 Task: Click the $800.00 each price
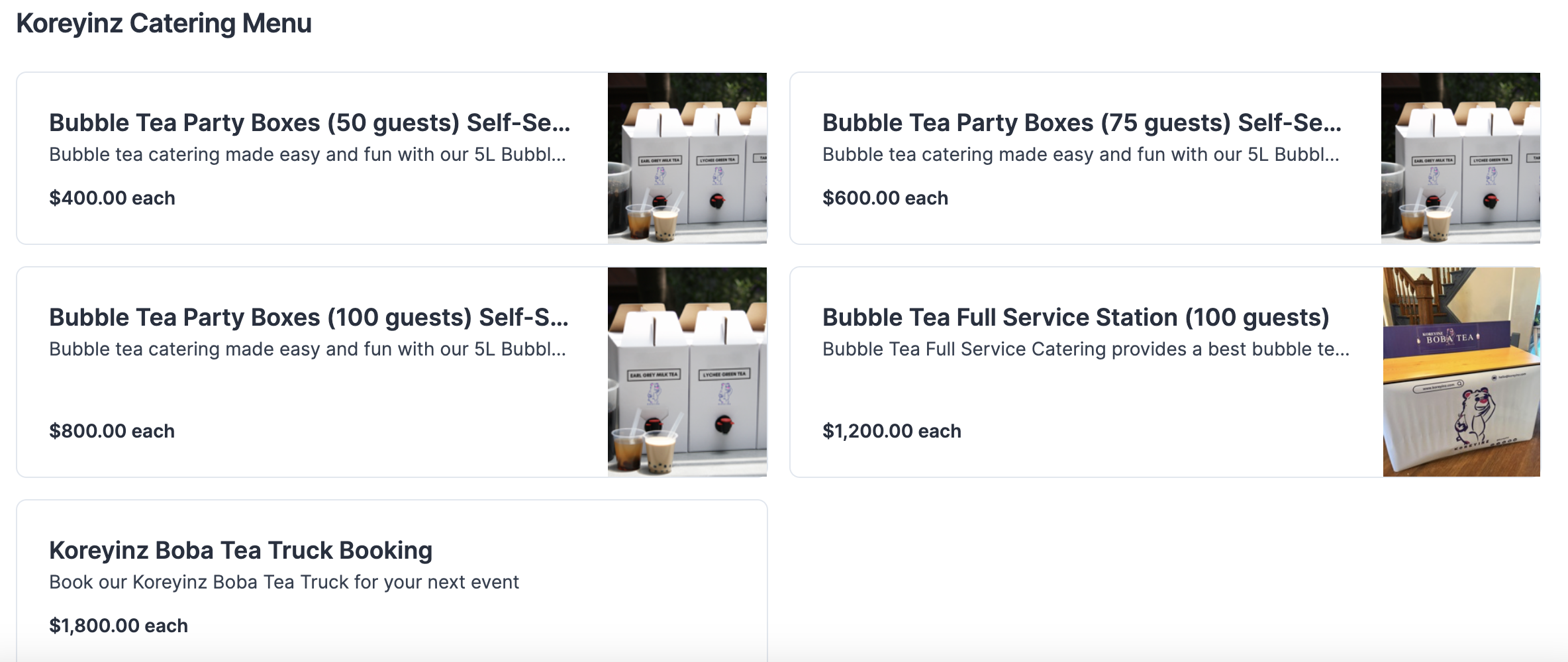112,431
